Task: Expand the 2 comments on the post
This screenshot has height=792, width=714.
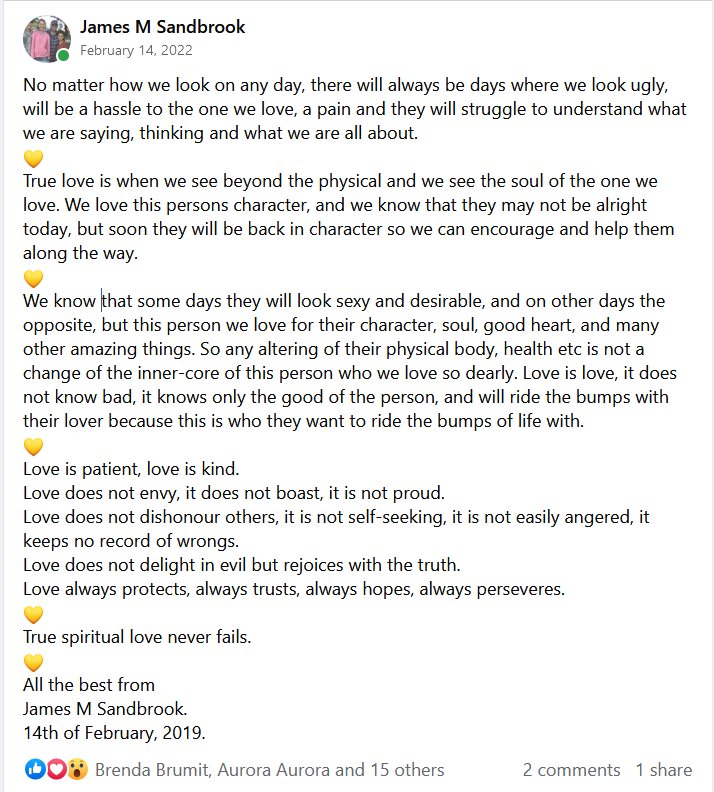Action: pyautogui.click(x=571, y=769)
